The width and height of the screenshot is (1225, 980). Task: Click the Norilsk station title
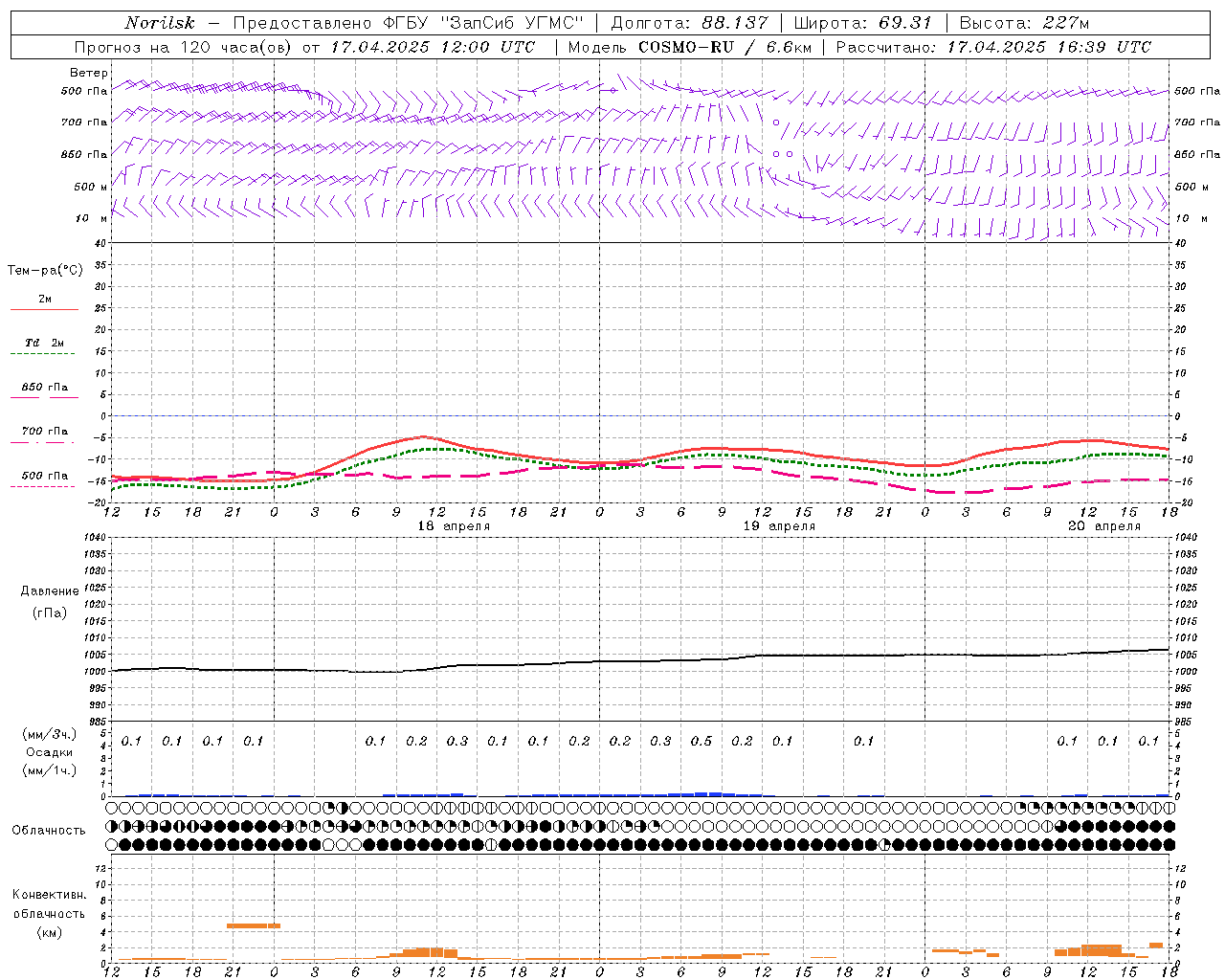159,23
